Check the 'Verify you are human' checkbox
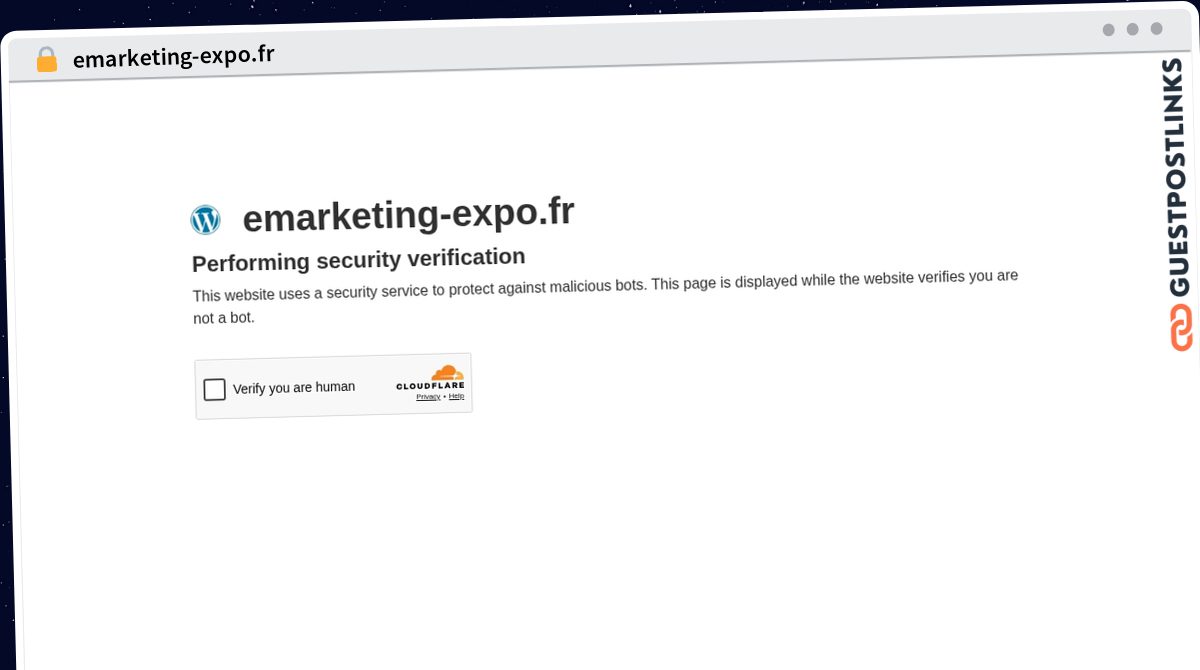 (x=215, y=390)
